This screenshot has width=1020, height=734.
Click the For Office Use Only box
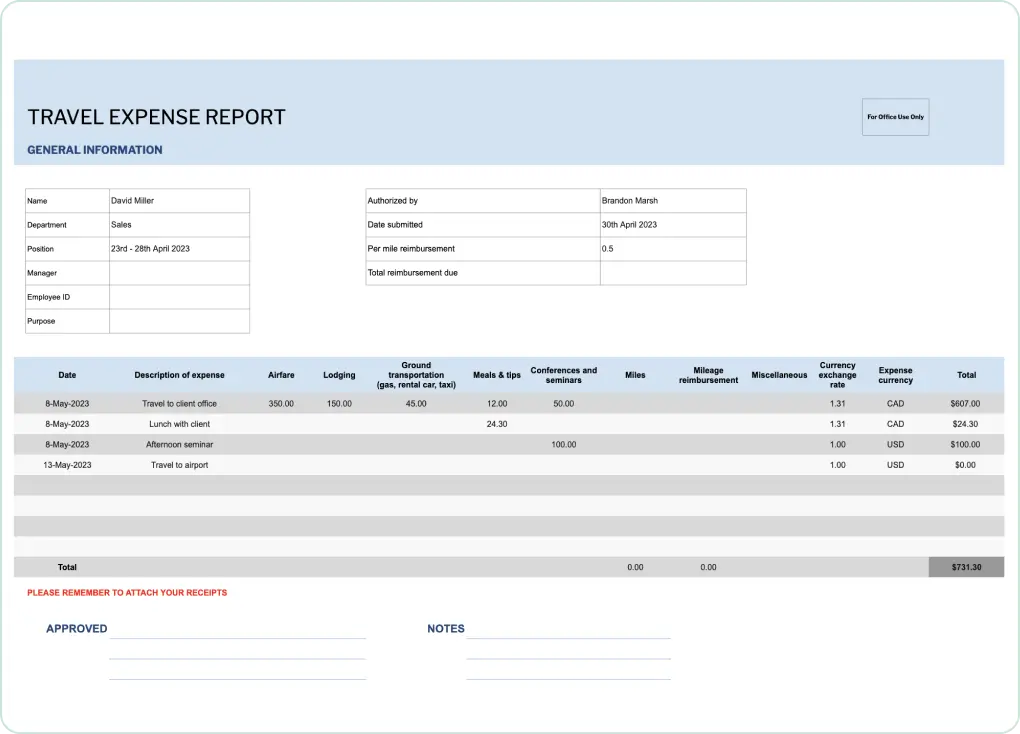point(895,117)
